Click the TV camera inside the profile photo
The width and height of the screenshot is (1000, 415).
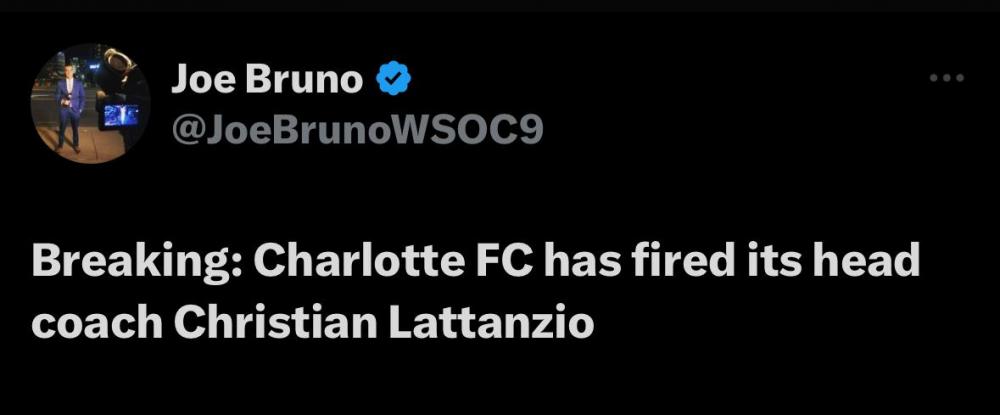click(x=117, y=95)
